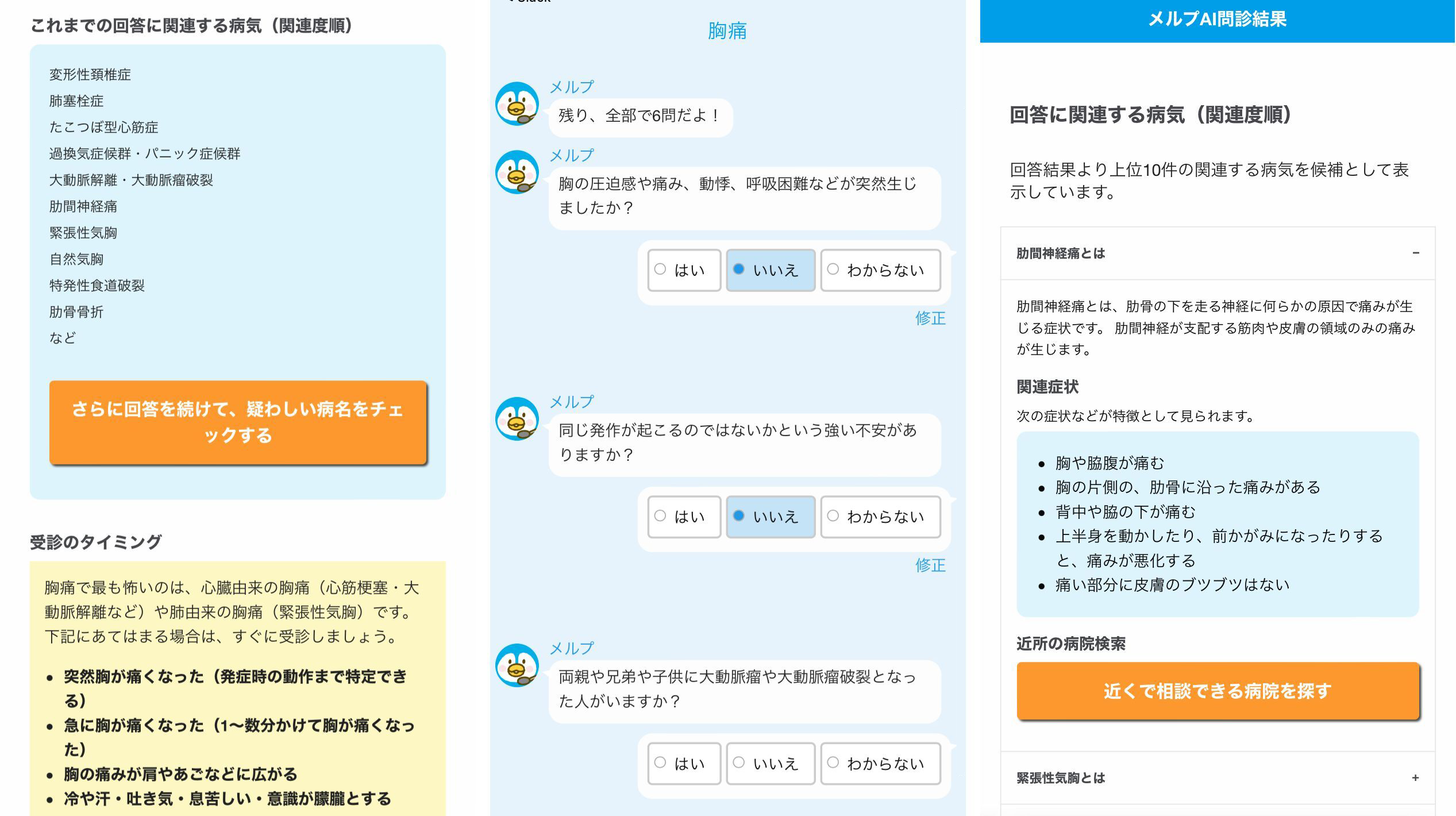Click メルプAI問診結果 header bar

[1218, 21]
